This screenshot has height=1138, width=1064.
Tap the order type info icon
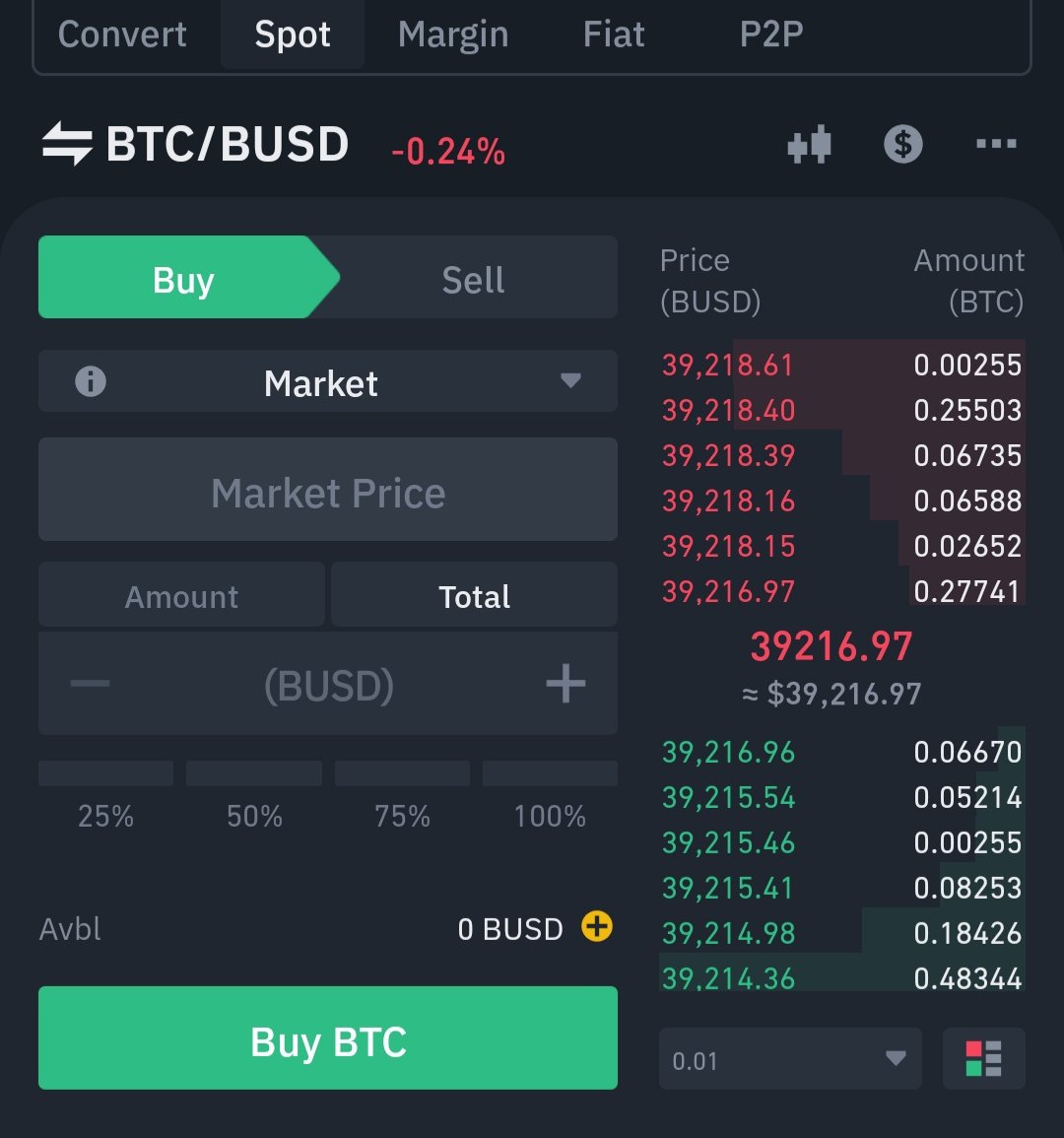tap(91, 381)
